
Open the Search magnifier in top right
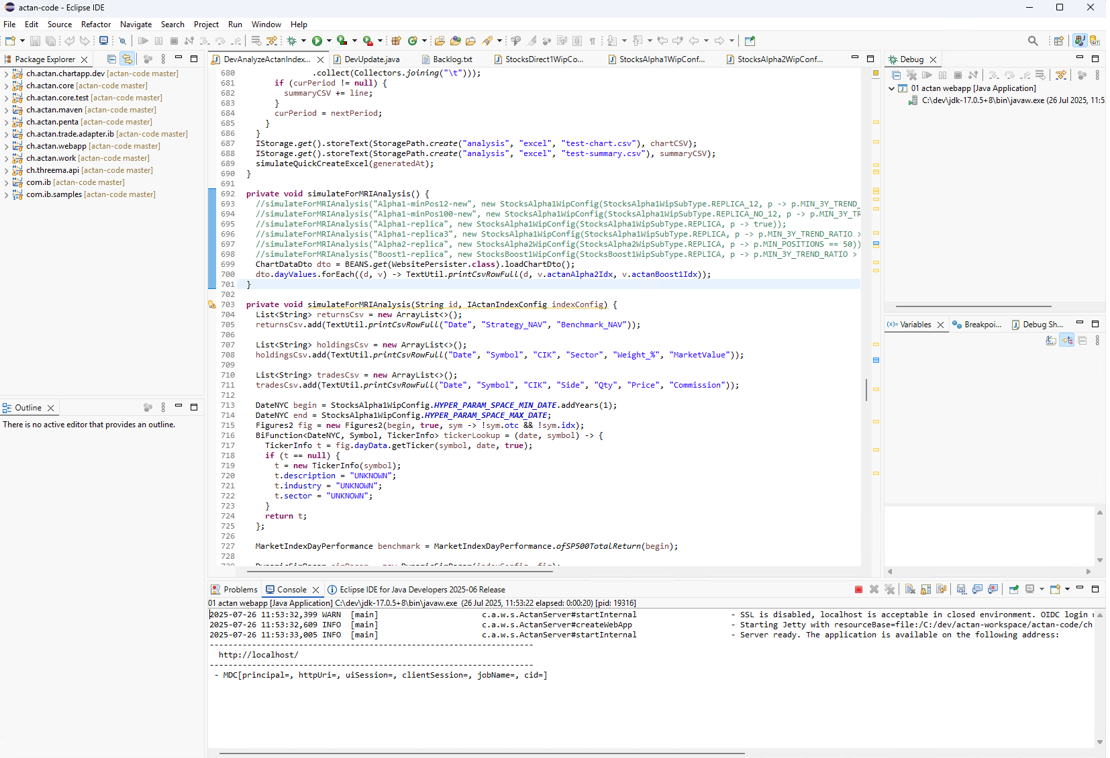1033,41
